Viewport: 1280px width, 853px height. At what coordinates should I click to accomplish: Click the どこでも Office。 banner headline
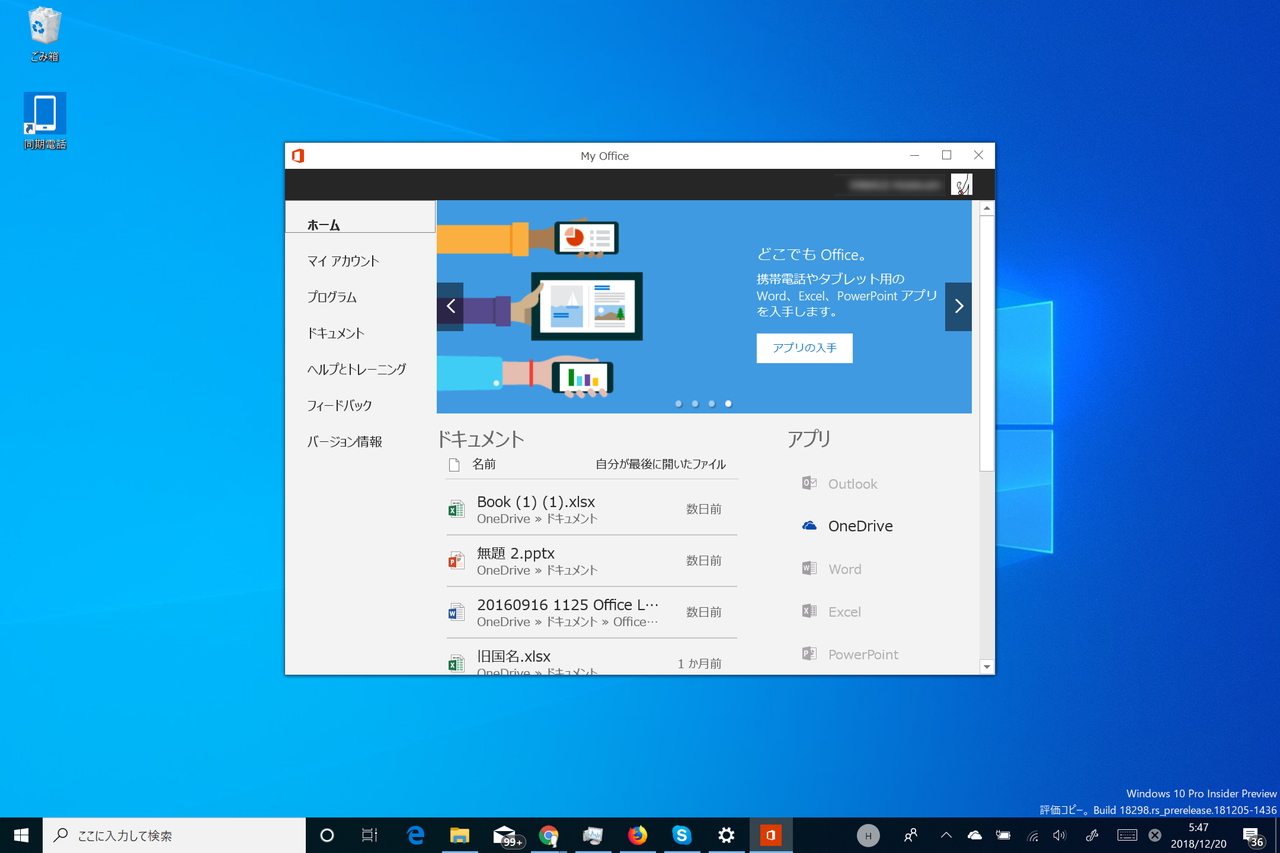tap(812, 255)
